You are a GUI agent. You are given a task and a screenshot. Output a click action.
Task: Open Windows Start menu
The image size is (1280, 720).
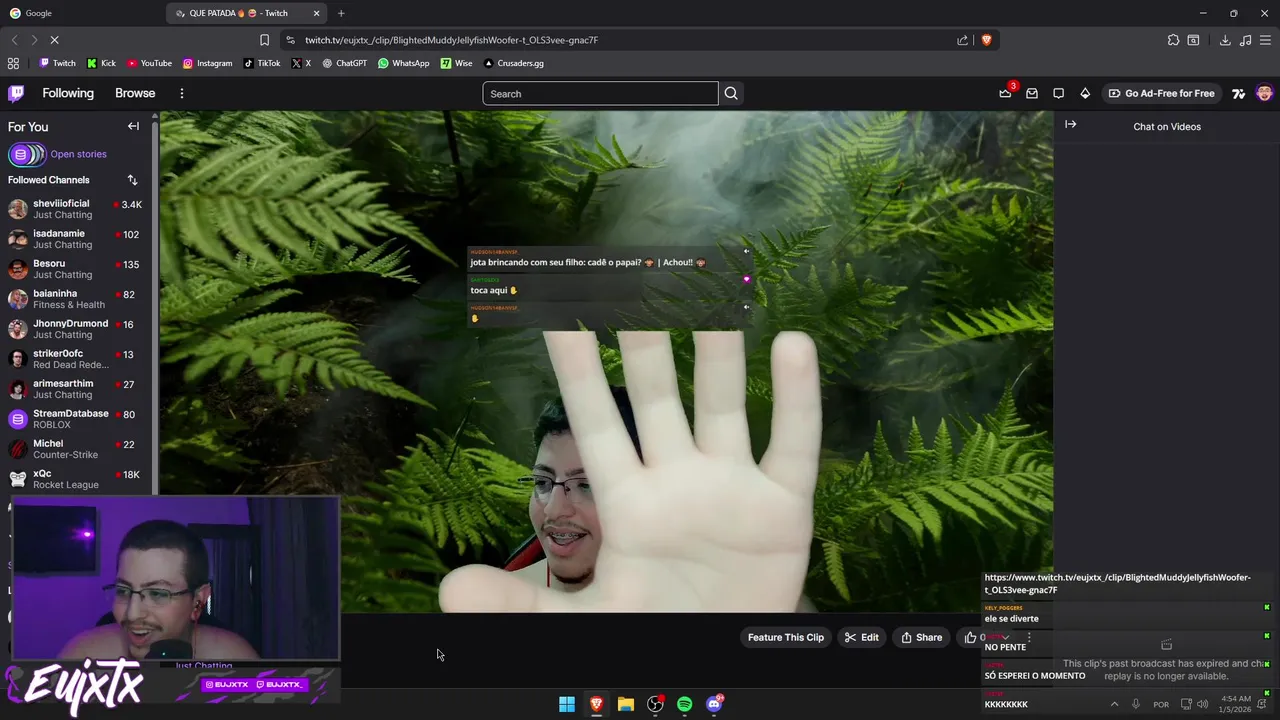(x=567, y=704)
